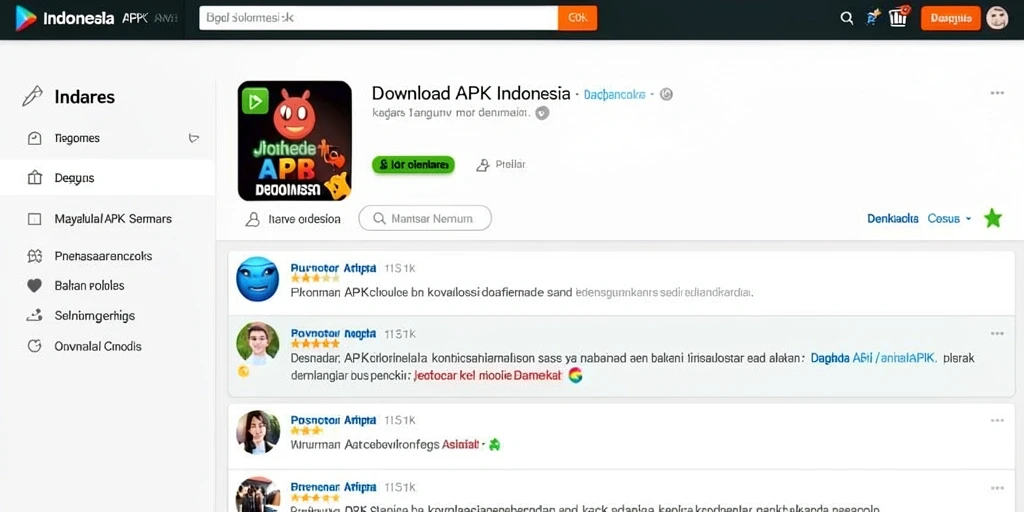Open Selnbmgerhigs sidebar entry

[95, 316]
